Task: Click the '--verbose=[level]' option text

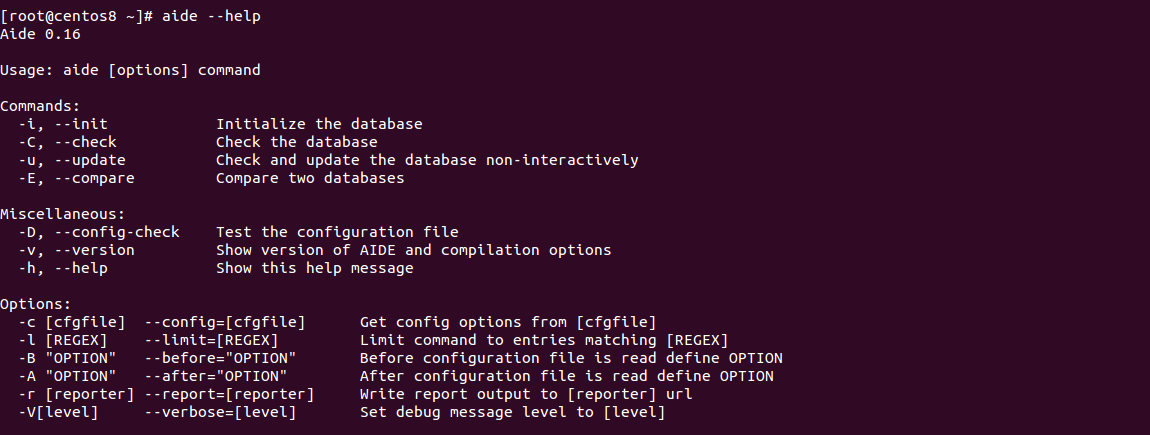Action: [x=220, y=412]
